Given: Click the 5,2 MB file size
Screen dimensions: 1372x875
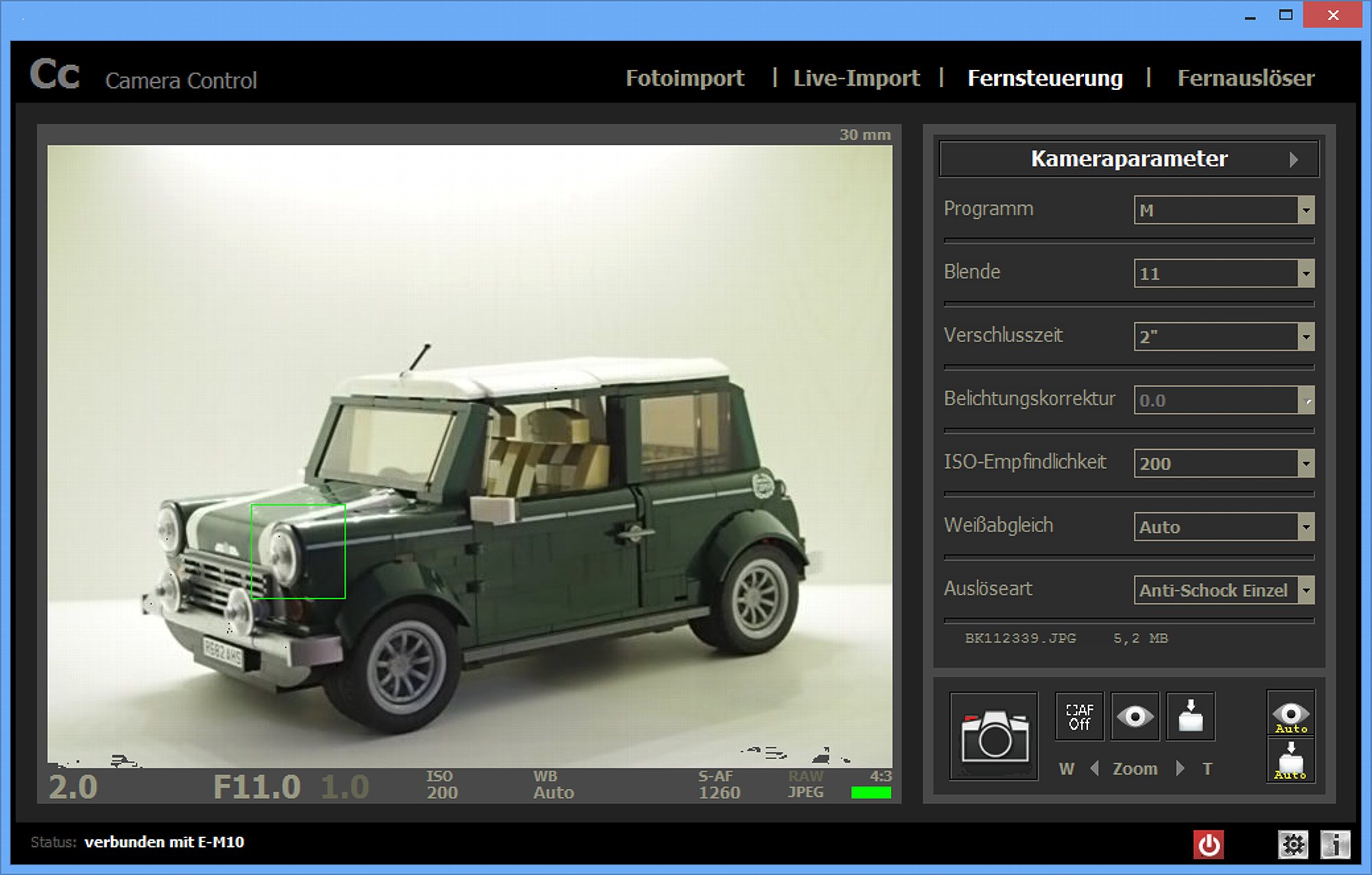Looking at the screenshot, I should point(1140,638).
